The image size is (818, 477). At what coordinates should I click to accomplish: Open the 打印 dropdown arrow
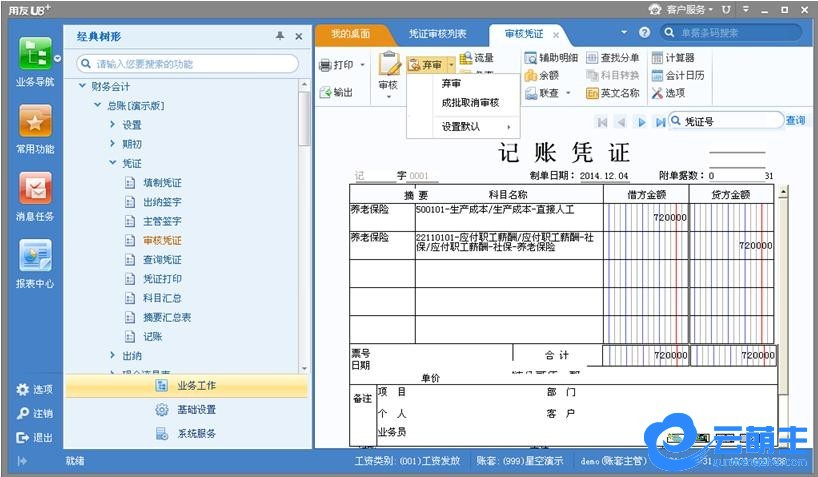click(x=361, y=65)
